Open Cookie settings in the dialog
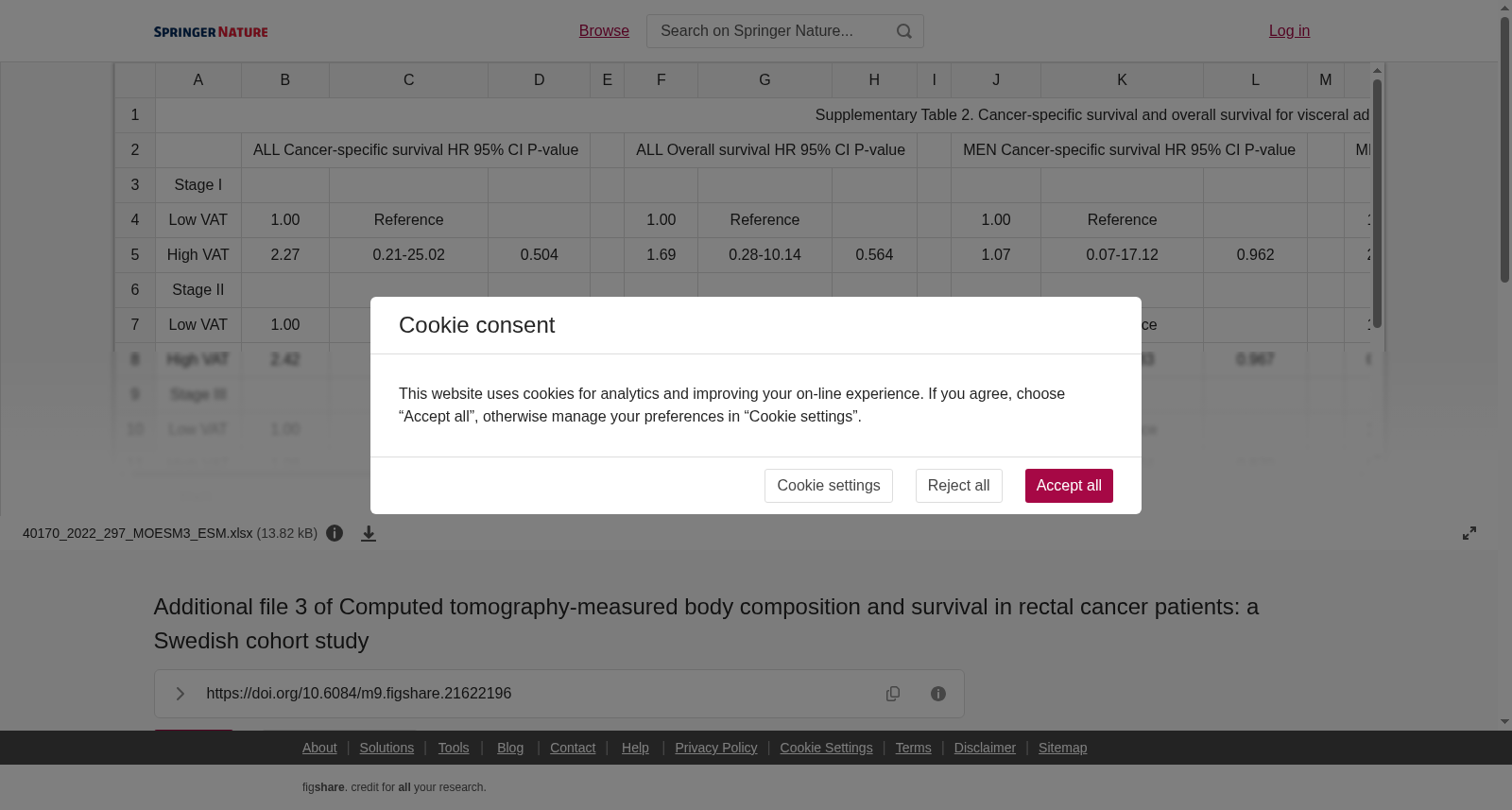The height and width of the screenshot is (810, 1512). [829, 486]
